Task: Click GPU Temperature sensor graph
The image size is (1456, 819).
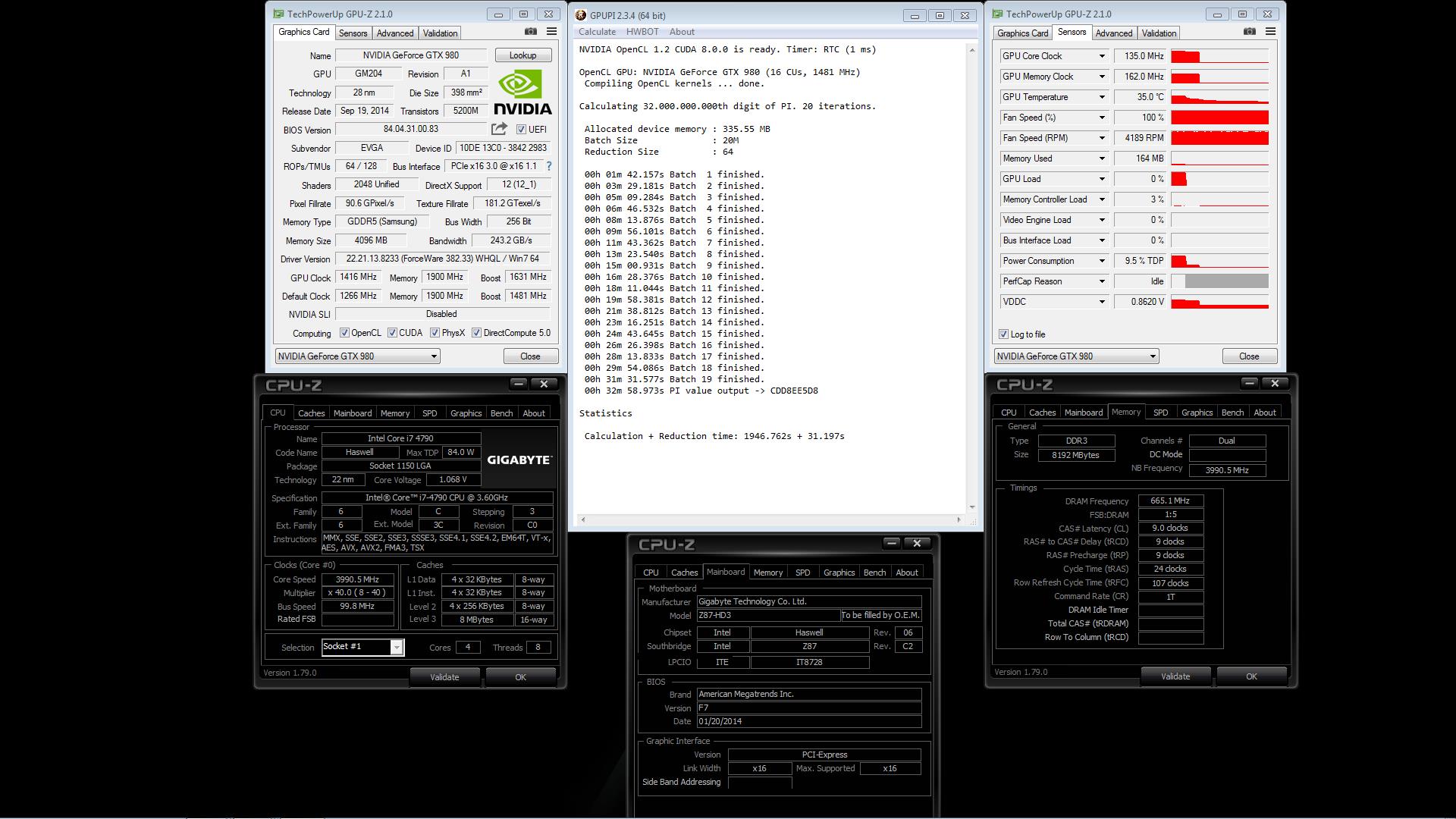Action: pyautogui.click(x=1219, y=97)
